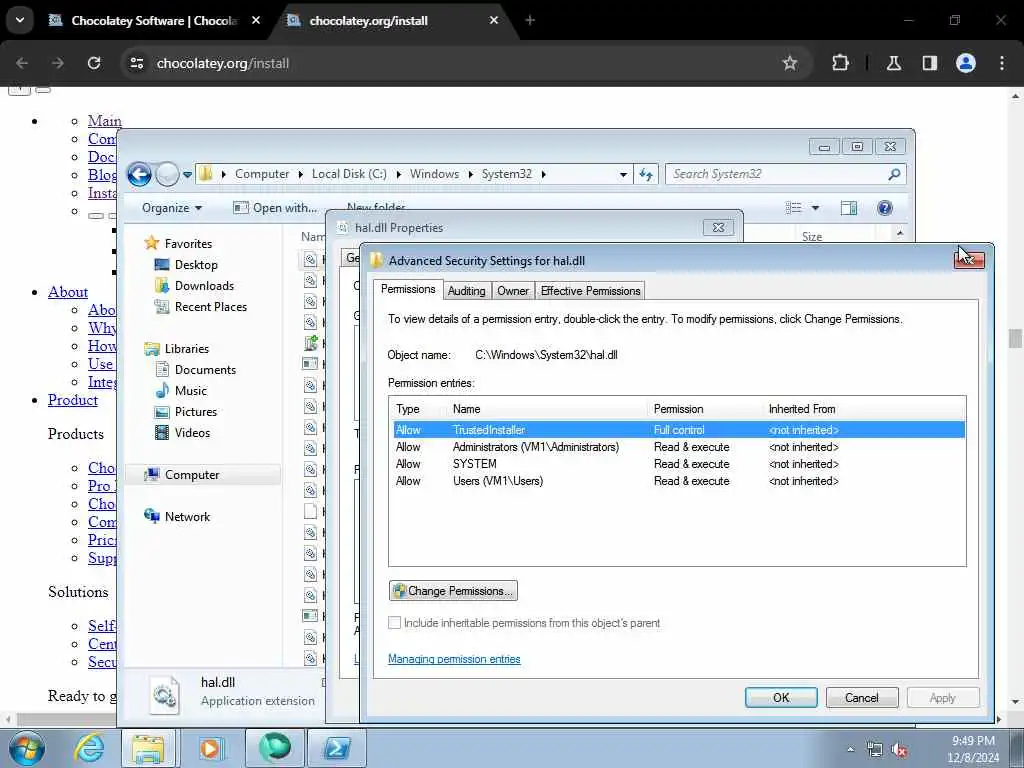Open a new Chrome tab
The height and width of the screenshot is (768, 1024).
coord(530,21)
